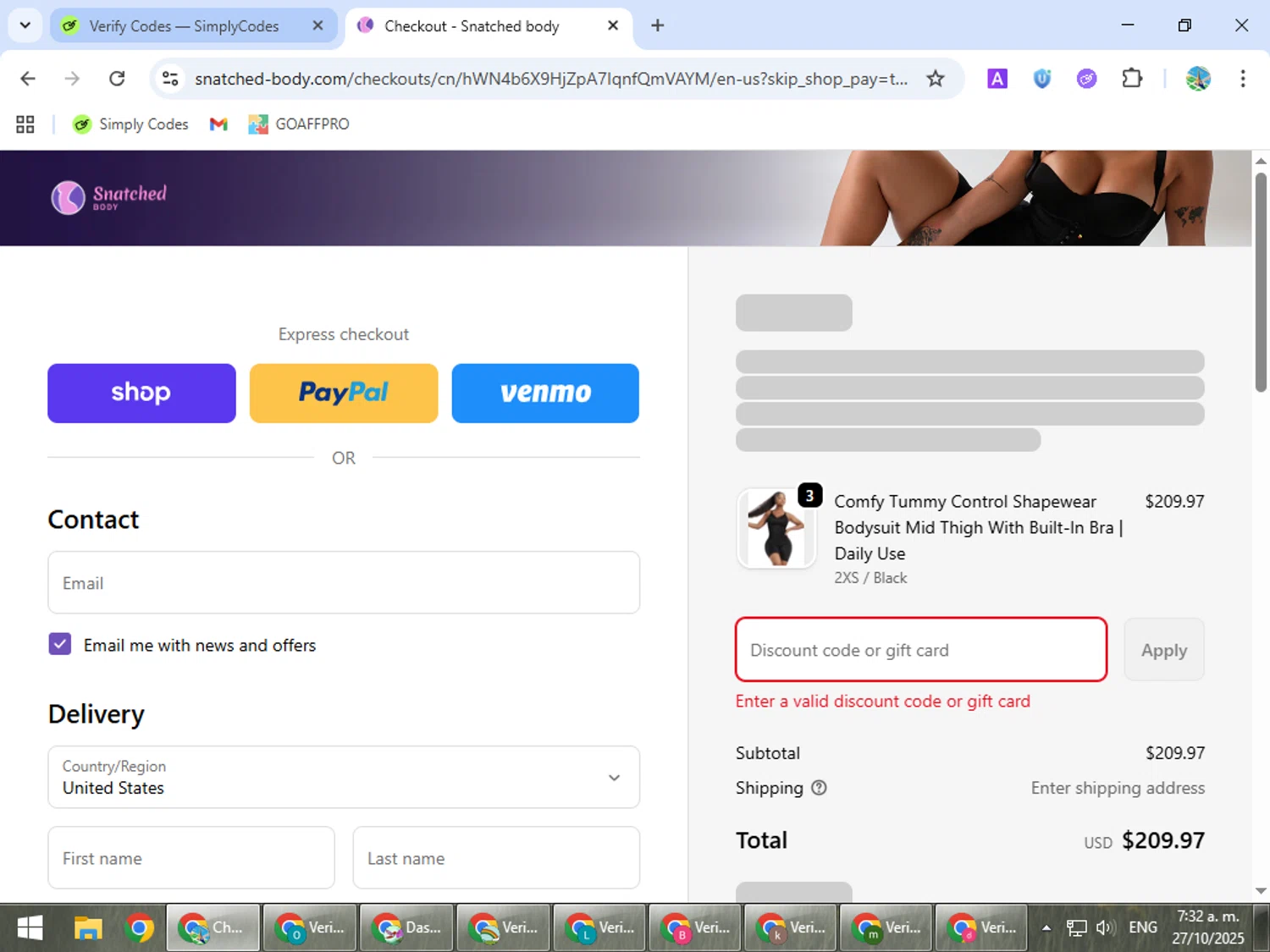Show hidden system tray icons
Image resolution: width=1270 pixels, height=952 pixels.
point(1046,928)
